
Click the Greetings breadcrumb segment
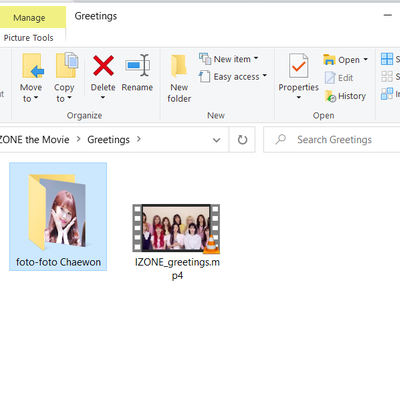(108, 140)
